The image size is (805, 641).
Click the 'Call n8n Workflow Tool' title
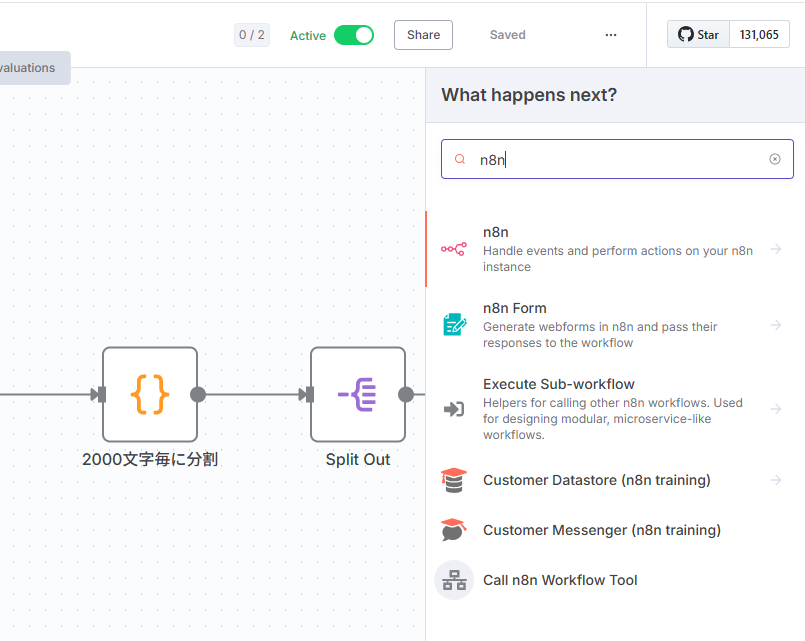[560, 580]
